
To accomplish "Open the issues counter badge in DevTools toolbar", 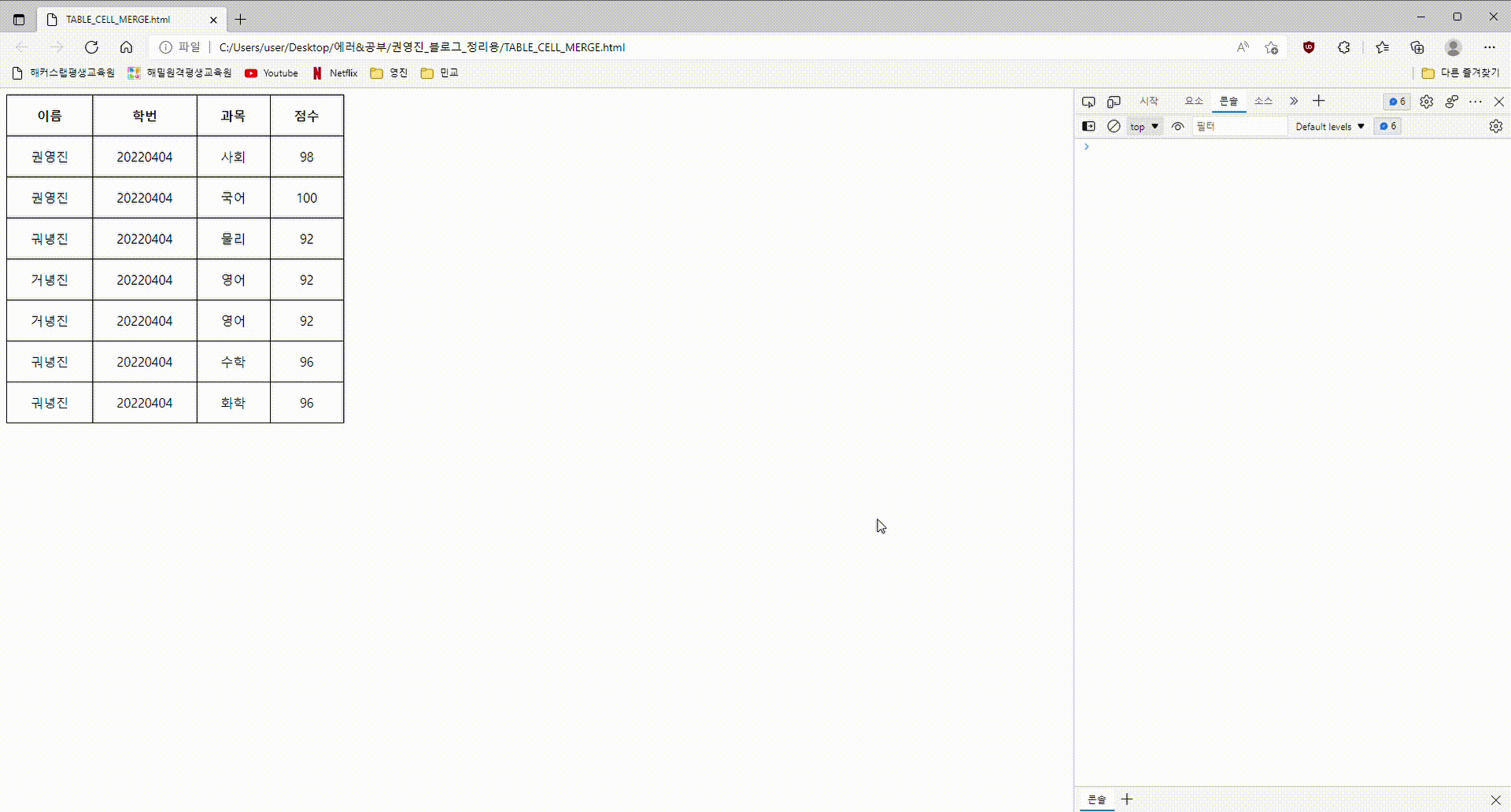I will coord(1398,101).
